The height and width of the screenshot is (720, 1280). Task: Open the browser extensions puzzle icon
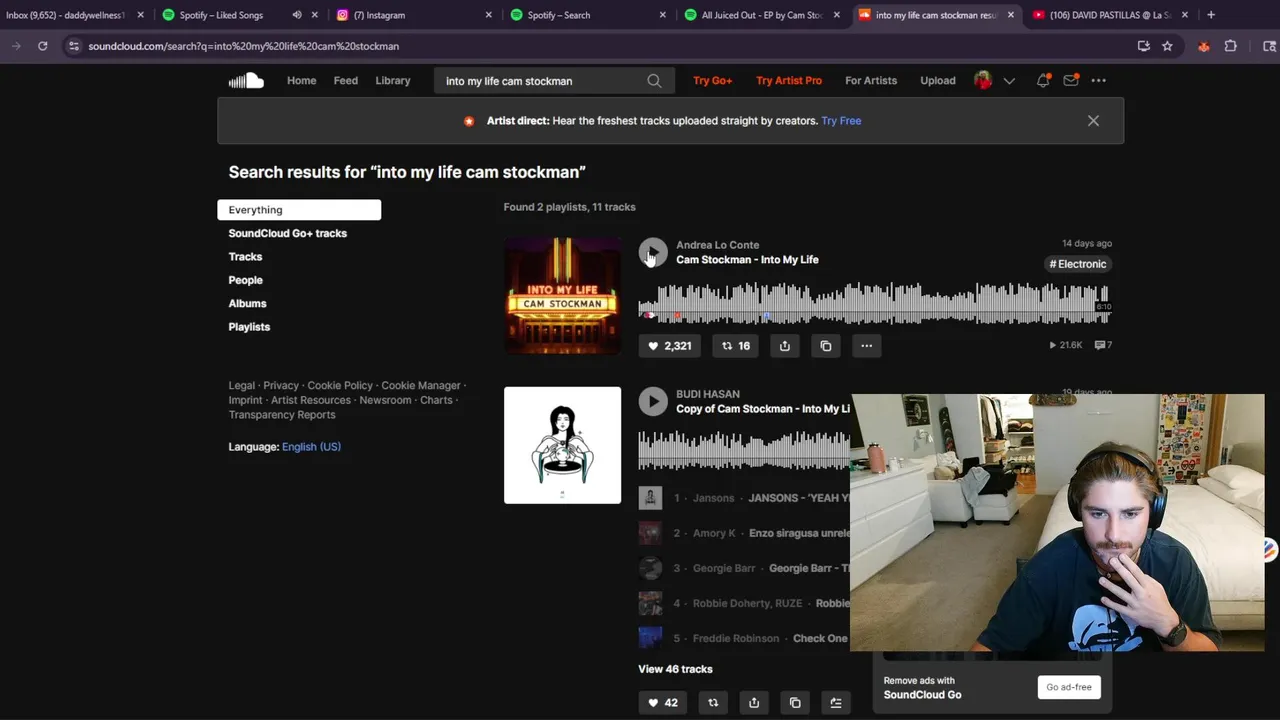(x=1231, y=46)
